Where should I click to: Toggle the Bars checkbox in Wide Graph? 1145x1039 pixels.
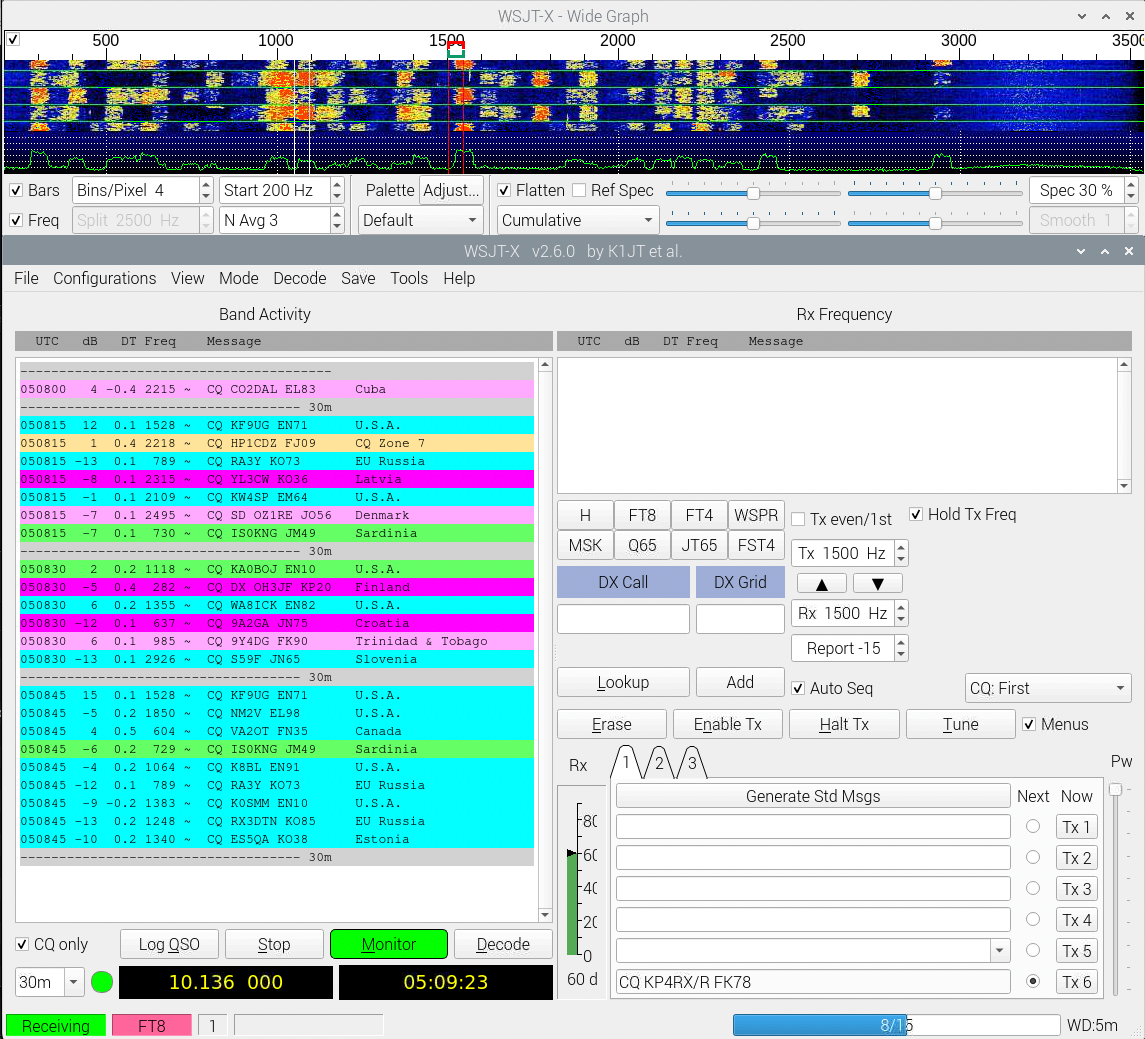[x=16, y=191]
